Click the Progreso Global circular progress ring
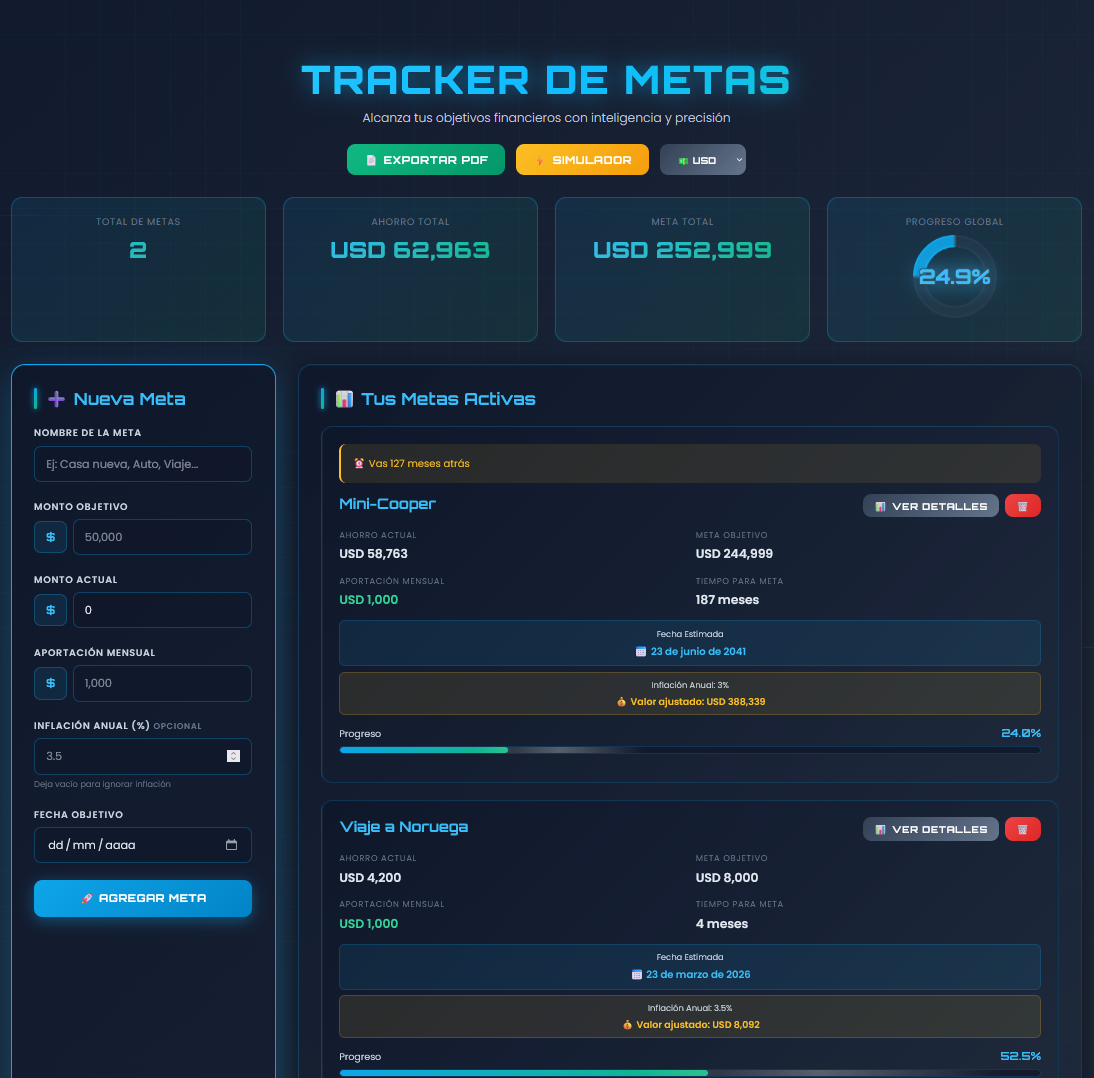Viewport: 1094px width, 1078px height. (x=954, y=277)
